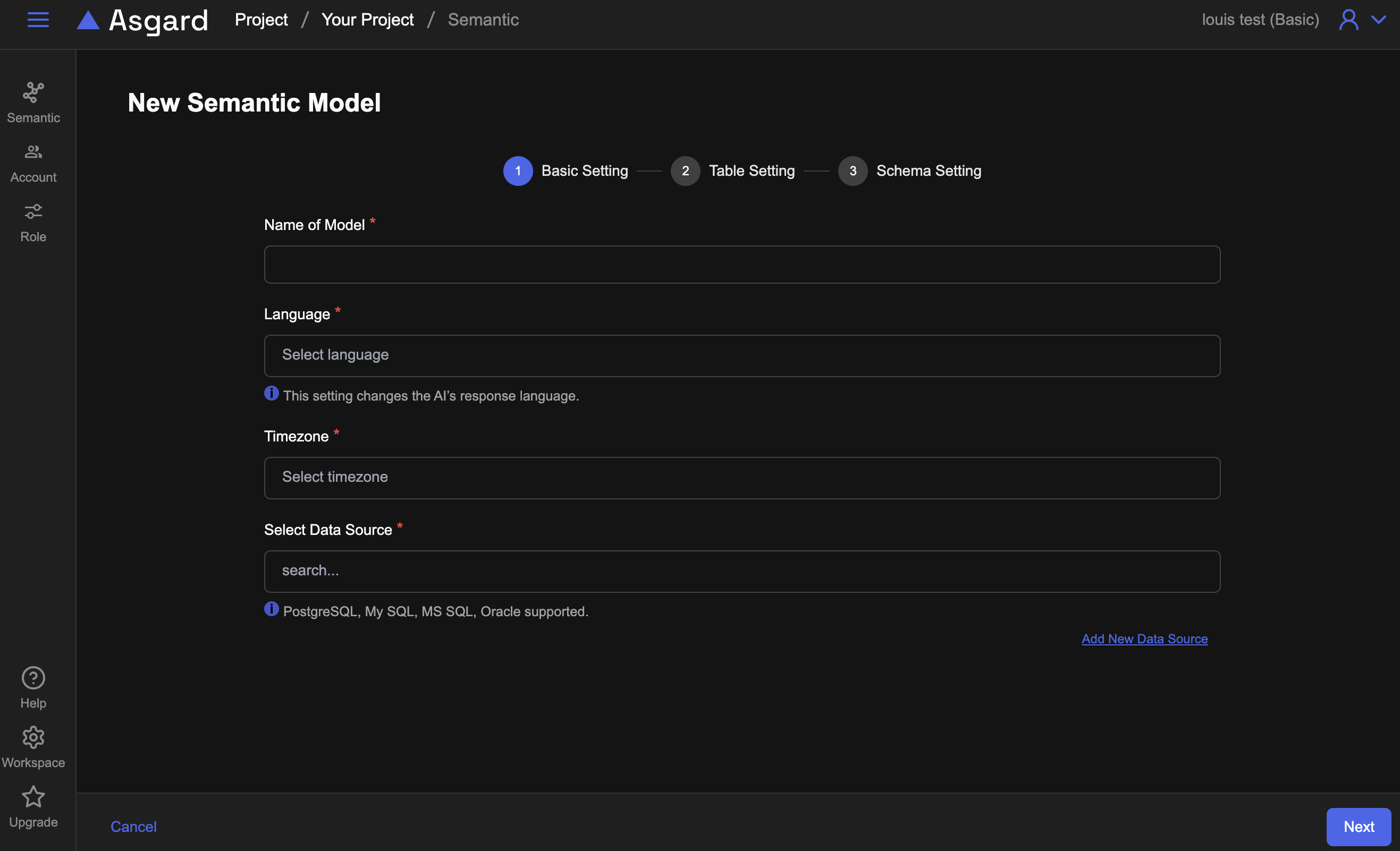
Task: Go to Account in sidebar
Action: [33, 152]
